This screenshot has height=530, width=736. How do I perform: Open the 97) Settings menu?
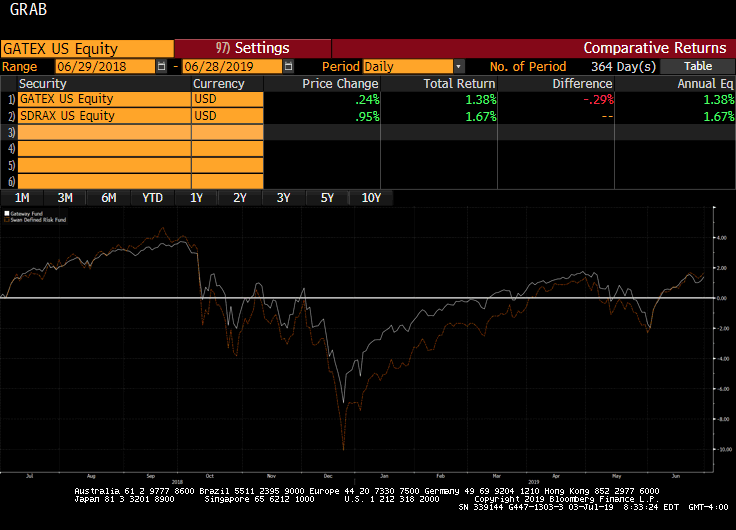point(253,48)
